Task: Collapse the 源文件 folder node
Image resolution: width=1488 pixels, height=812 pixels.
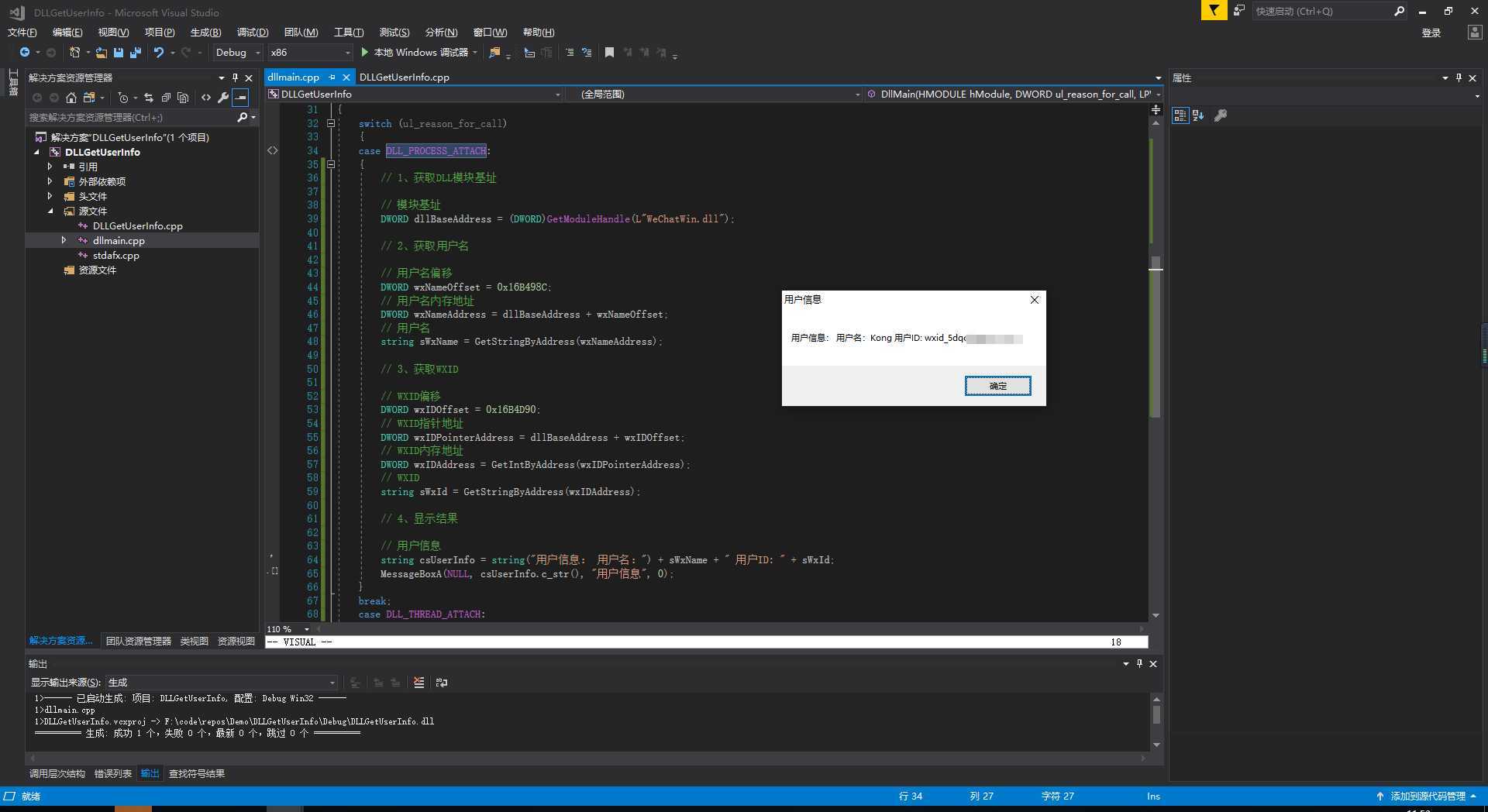Action: point(50,211)
